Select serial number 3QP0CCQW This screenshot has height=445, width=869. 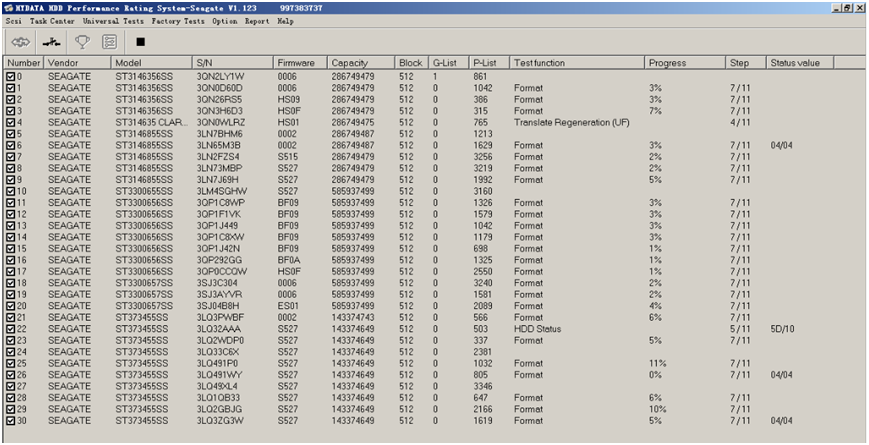222,272
